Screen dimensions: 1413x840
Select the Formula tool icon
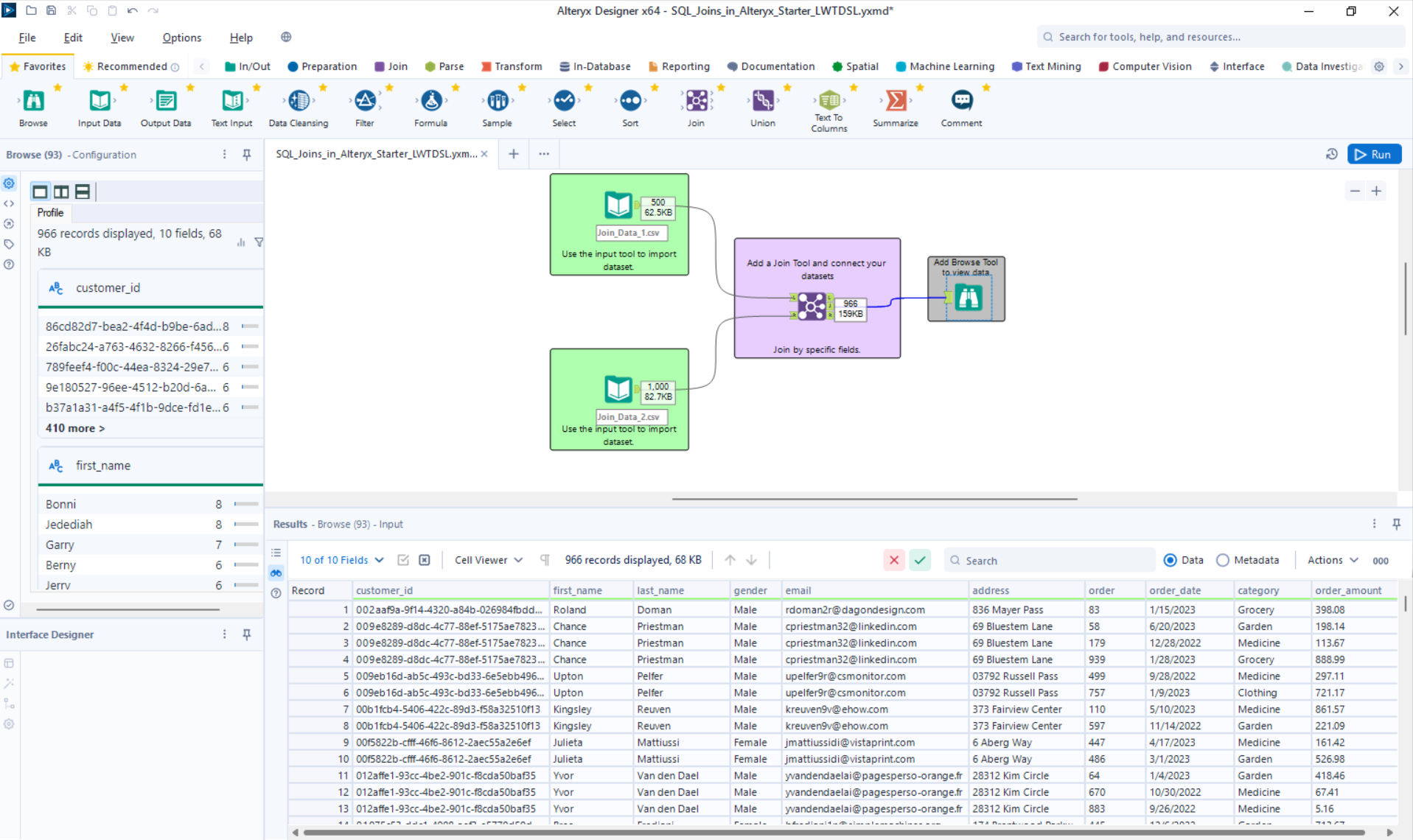[x=431, y=101]
